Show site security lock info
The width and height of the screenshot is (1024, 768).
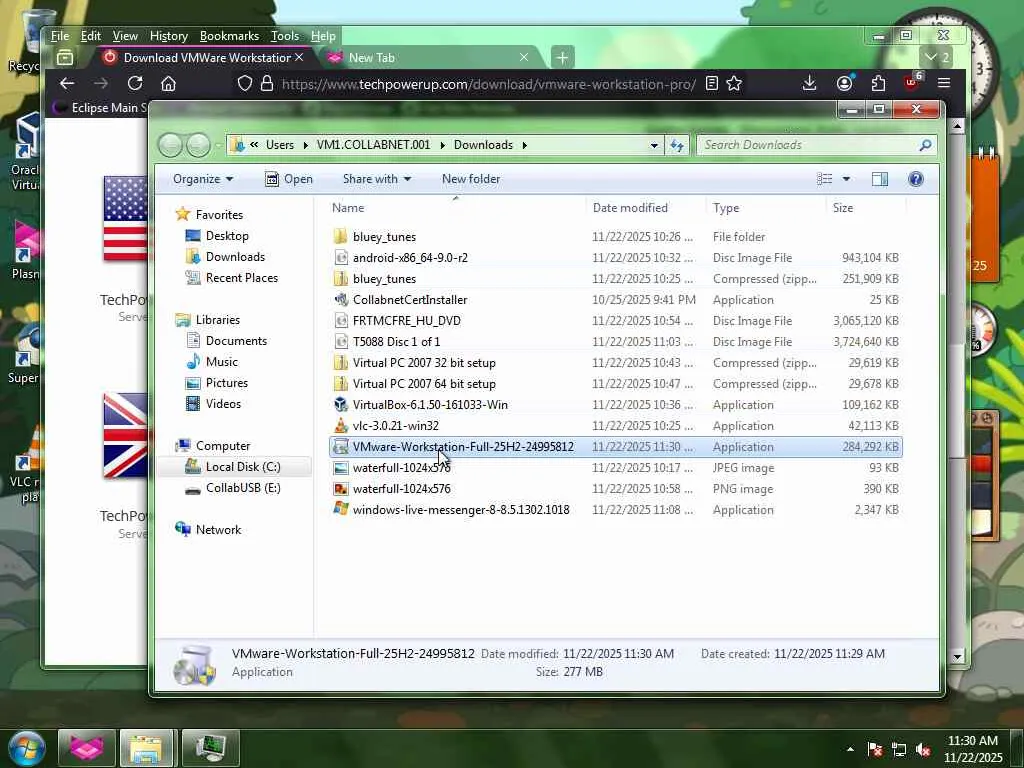pyautogui.click(x=266, y=84)
